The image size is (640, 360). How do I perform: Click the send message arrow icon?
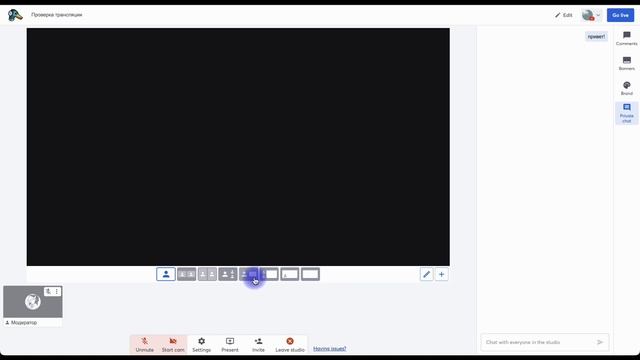click(x=600, y=342)
